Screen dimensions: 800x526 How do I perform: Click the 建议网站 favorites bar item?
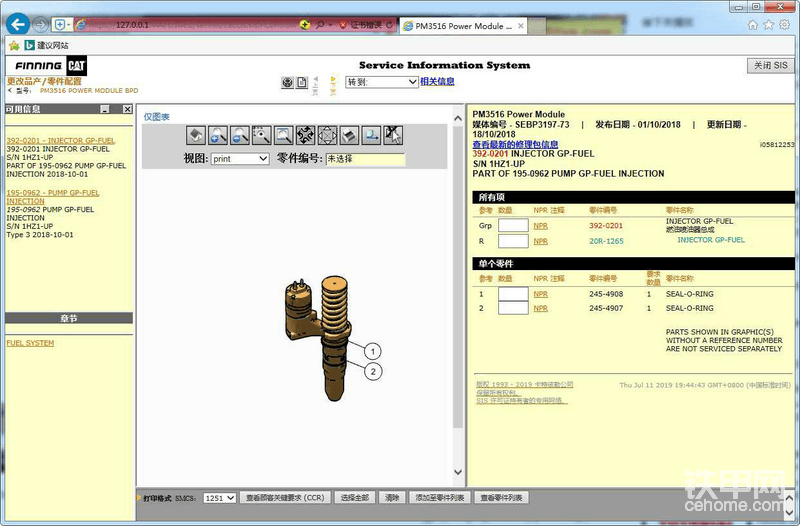(46, 45)
